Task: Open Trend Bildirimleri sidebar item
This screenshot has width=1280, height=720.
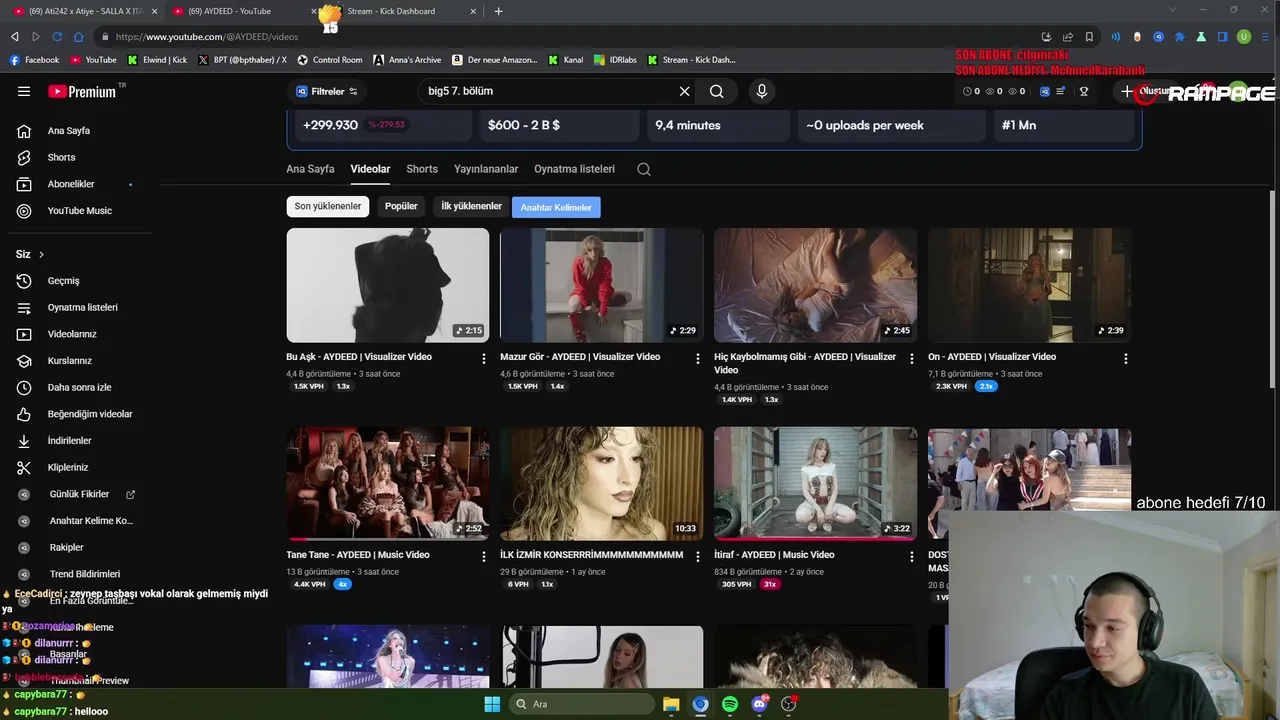Action: coord(85,574)
